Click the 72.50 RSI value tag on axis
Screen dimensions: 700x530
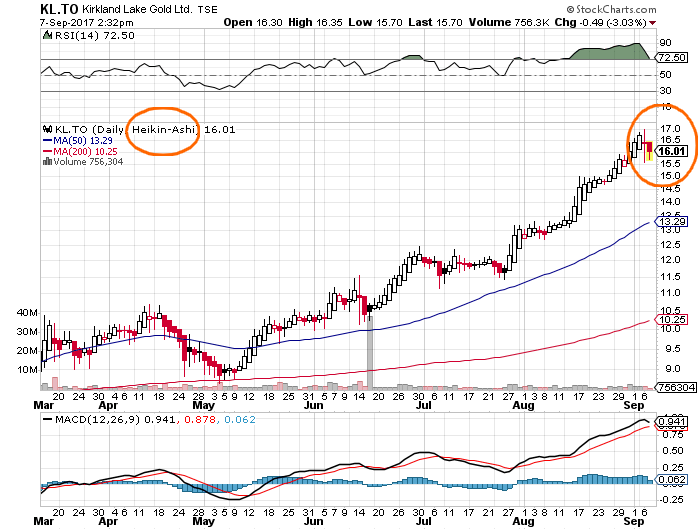coord(671,58)
